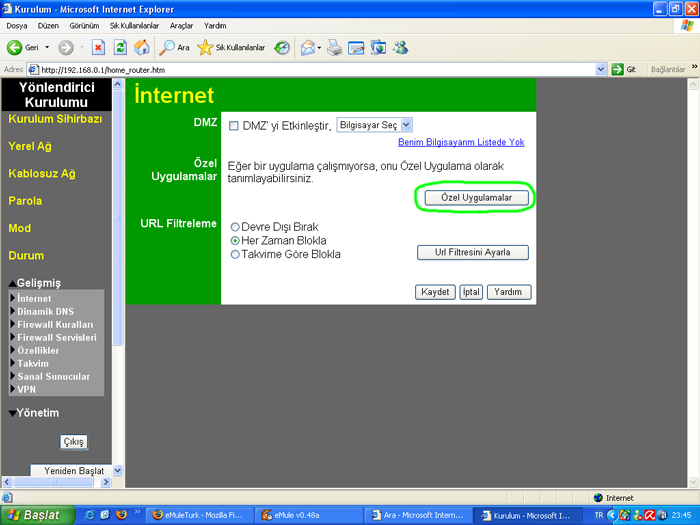Expand the quick launch overflow chevron
This screenshot has height=525, width=700.
point(138,512)
